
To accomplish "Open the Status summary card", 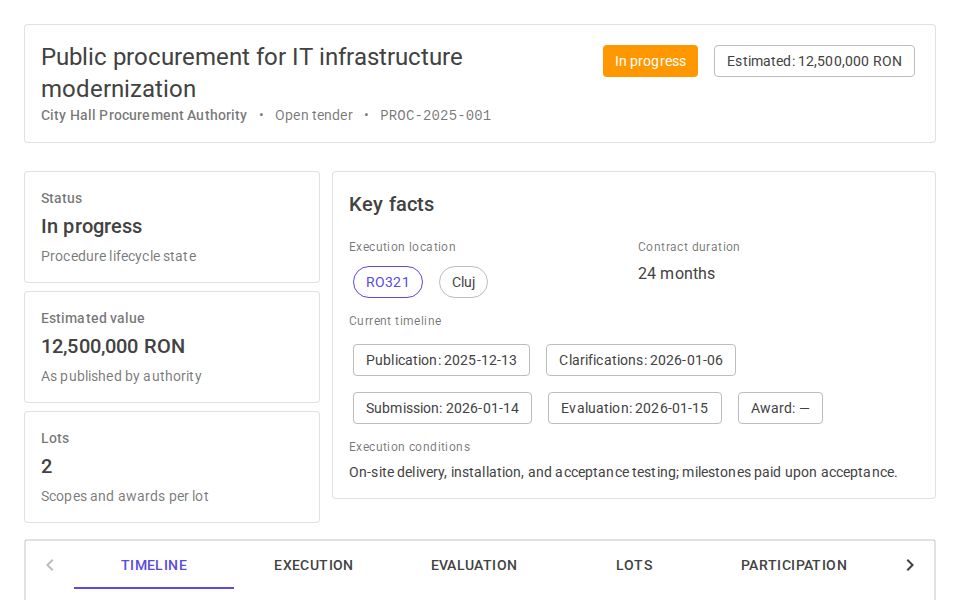I will [172, 227].
